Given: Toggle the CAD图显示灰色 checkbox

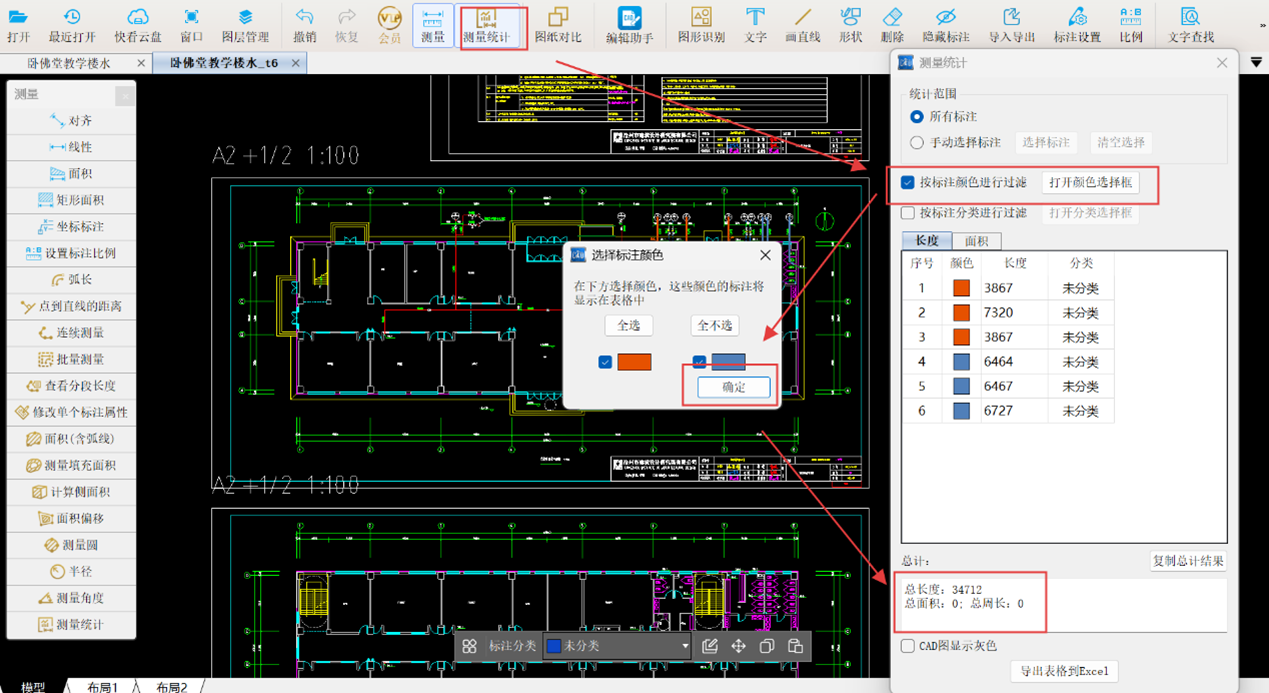Looking at the screenshot, I should tap(908, 646).
